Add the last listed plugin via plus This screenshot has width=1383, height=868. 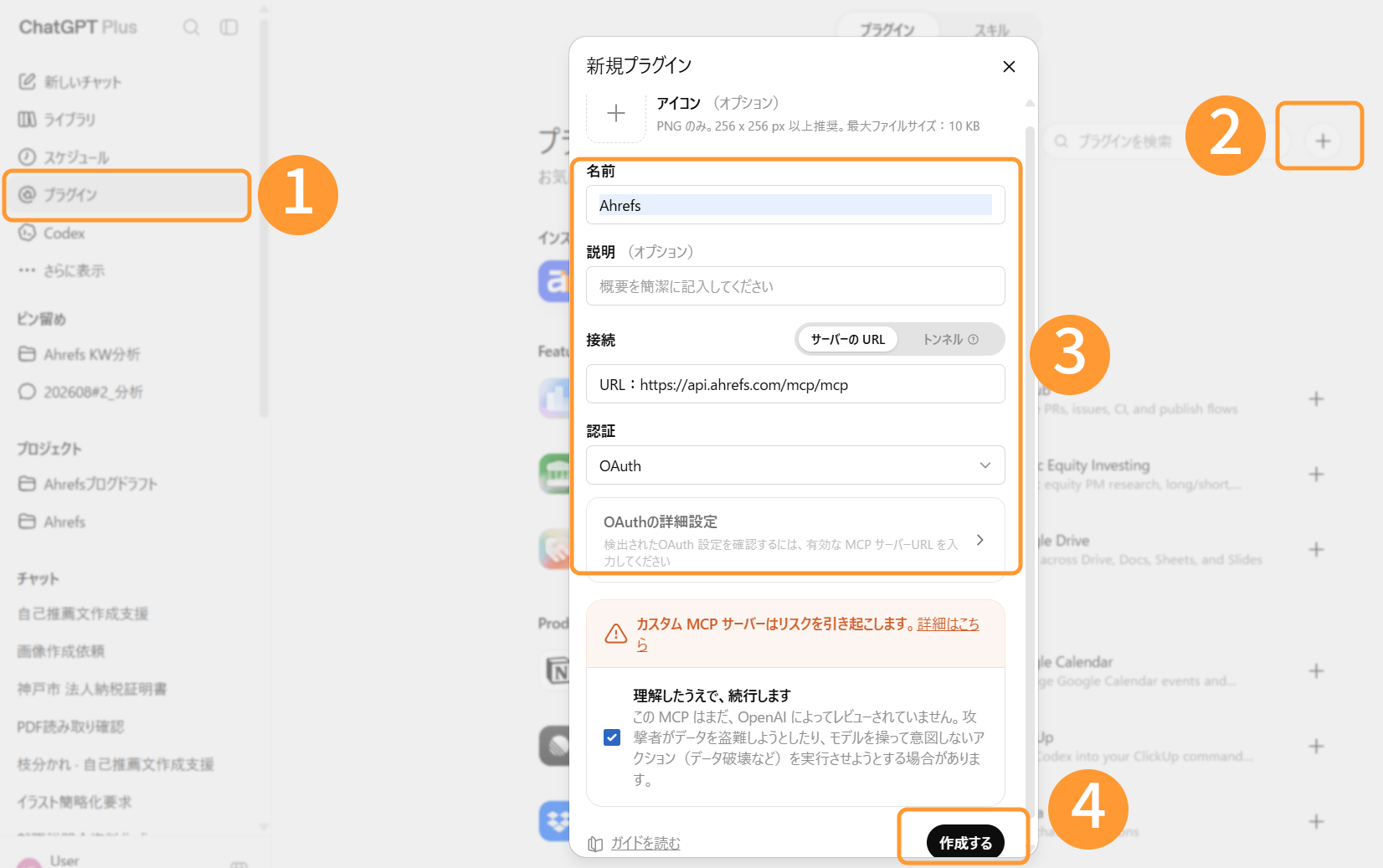coord(1316,822)
